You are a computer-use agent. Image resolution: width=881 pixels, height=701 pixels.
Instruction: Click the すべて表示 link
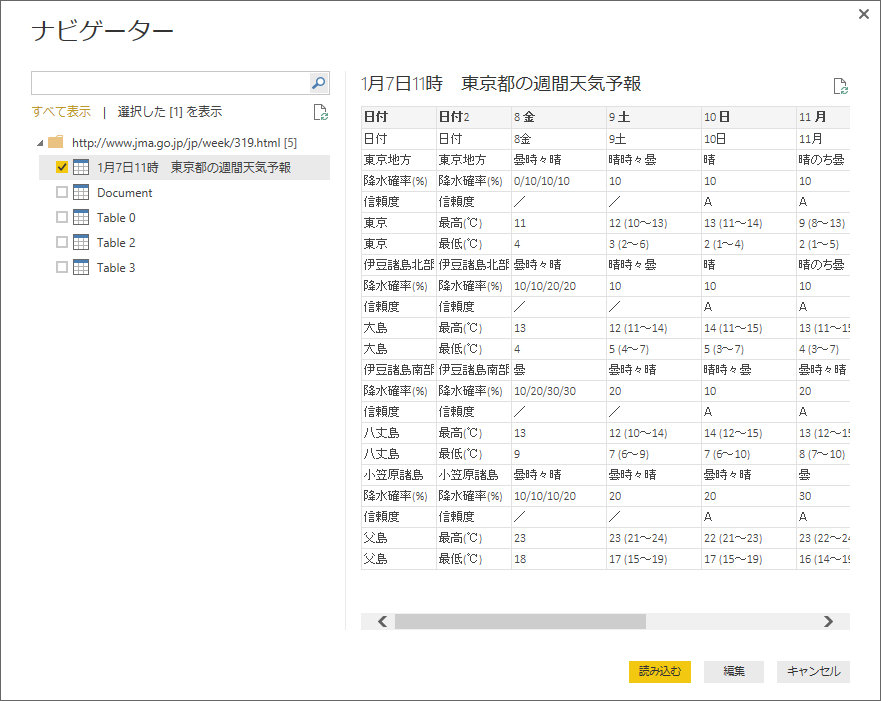(61, 112)
